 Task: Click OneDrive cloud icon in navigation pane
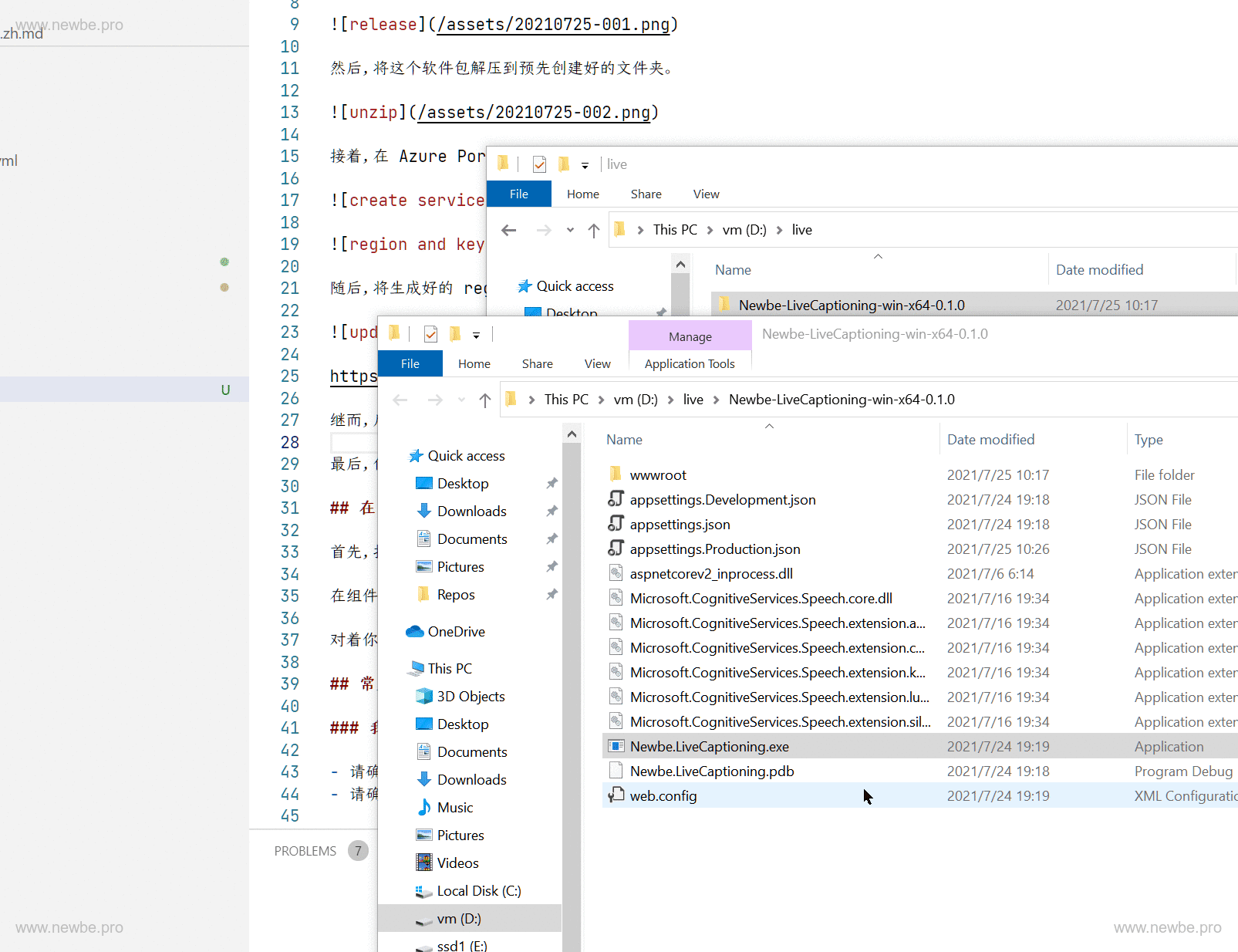point(415,632)
